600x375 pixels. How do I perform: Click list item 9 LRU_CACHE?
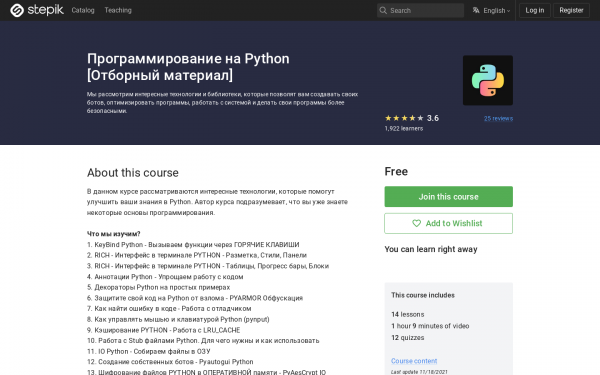point(163,330)
